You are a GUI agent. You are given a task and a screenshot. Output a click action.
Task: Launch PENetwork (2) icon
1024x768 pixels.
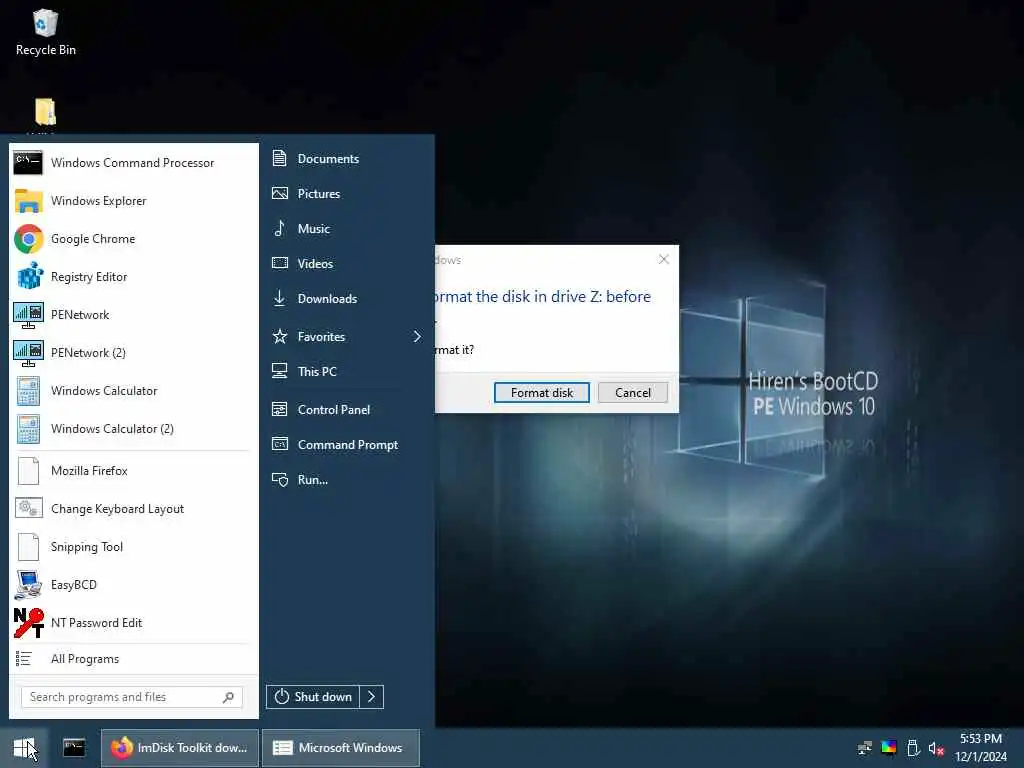[28, 353]
